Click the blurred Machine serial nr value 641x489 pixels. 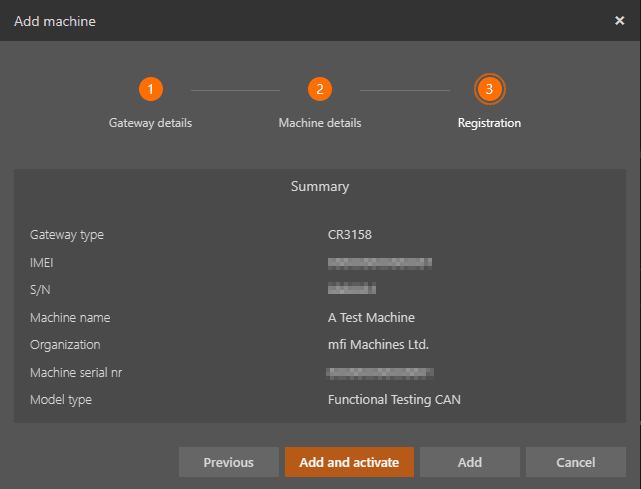[379, 373]
